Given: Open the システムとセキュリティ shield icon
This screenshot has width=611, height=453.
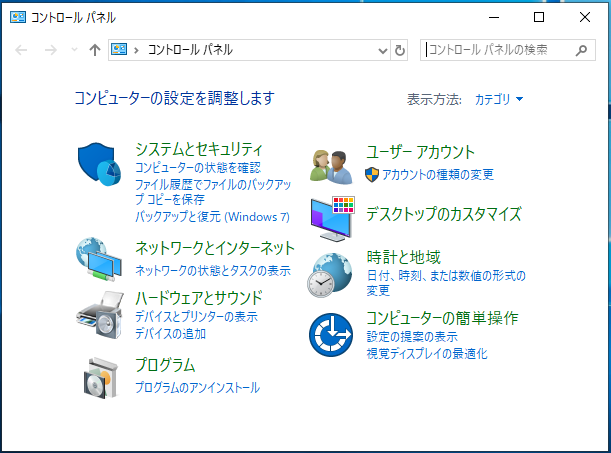Looking at the screenshot, I should point(99,164).
